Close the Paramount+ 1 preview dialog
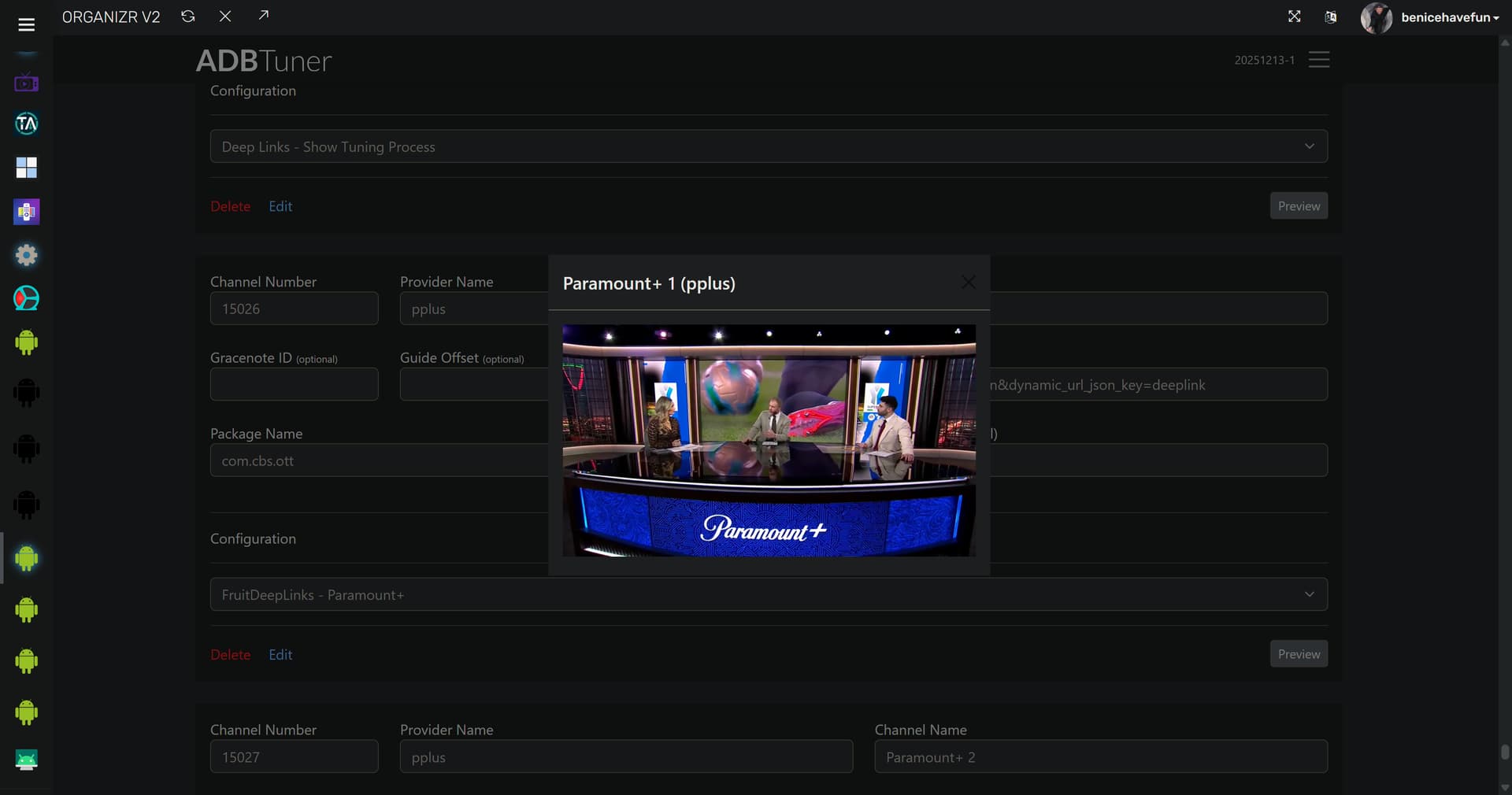The width and height of the screenshot is (1512, 795). coord(968,283)
